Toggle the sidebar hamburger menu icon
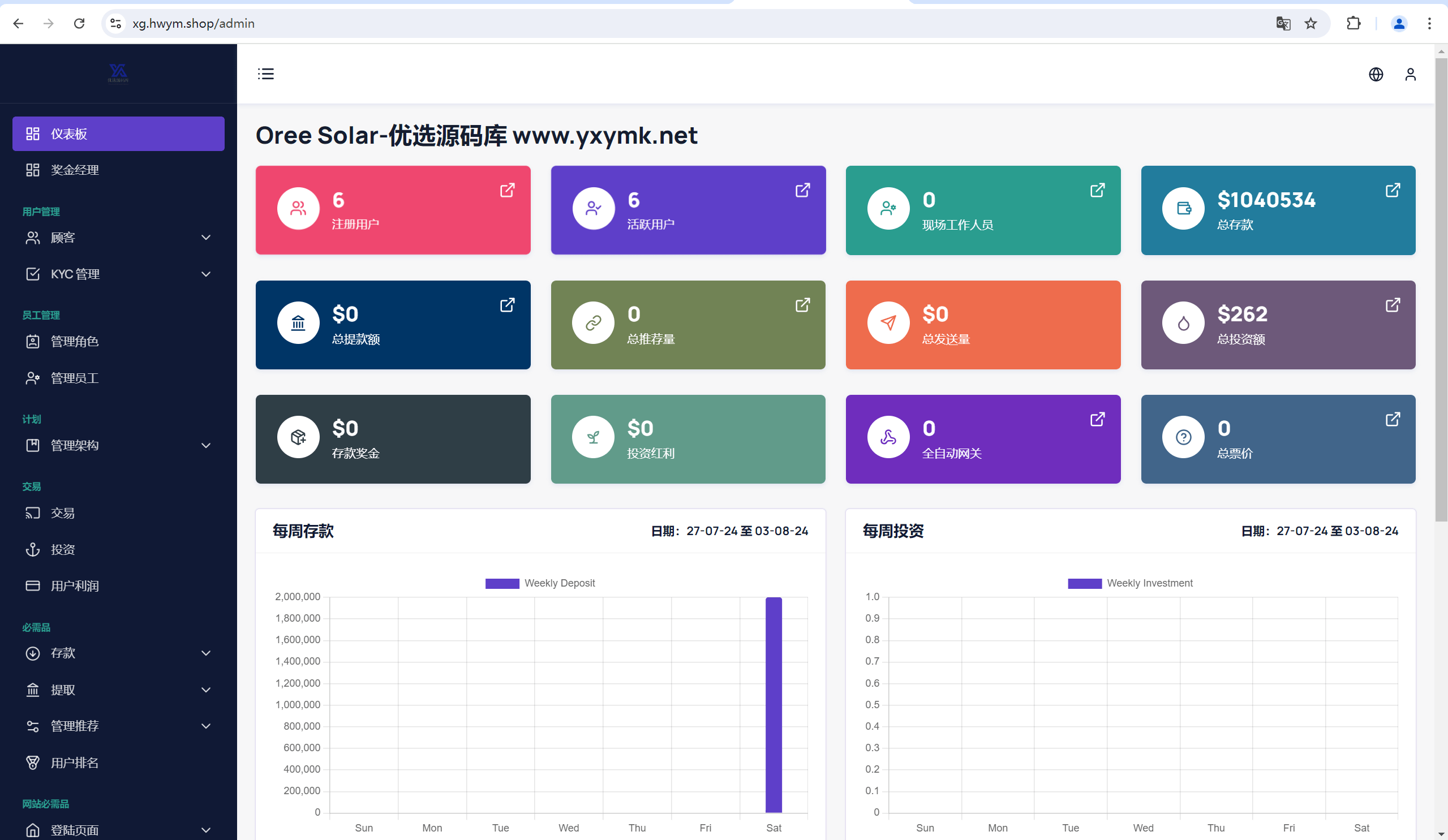Viewport: 1448px width, 840px height. (265, 74)
